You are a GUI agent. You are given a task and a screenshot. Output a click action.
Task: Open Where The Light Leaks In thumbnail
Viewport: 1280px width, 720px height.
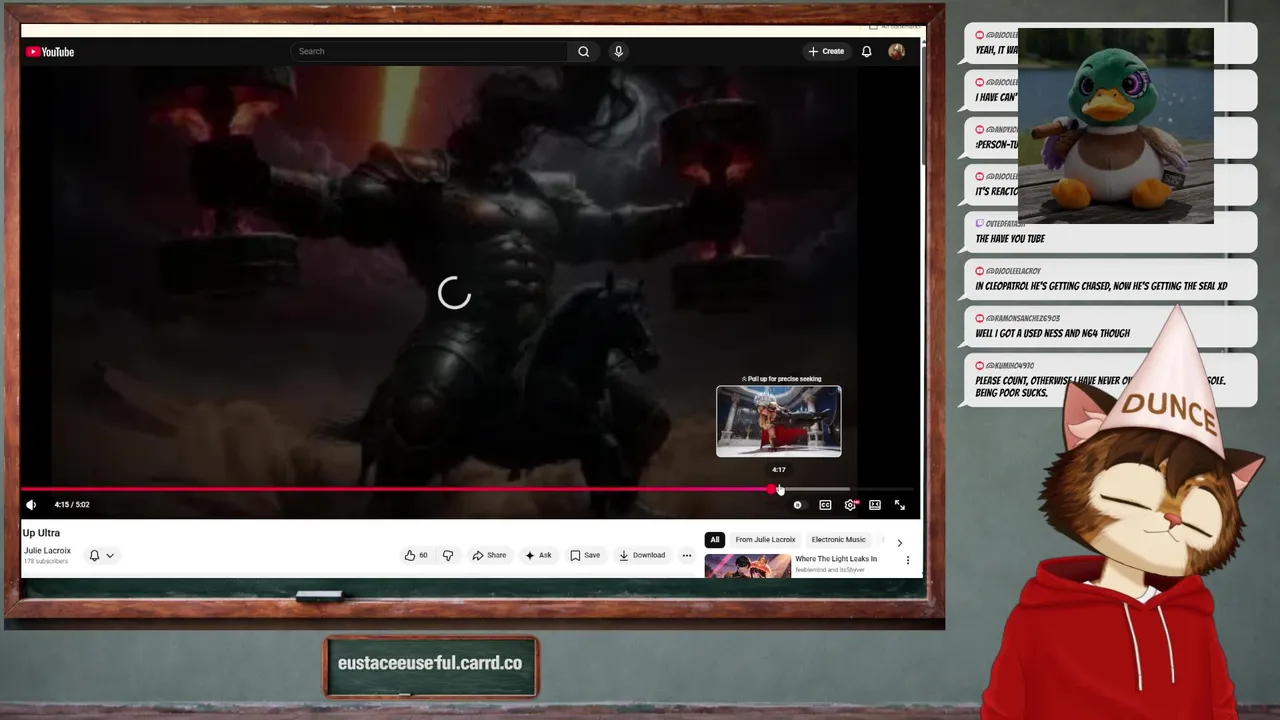pos(747,566)
